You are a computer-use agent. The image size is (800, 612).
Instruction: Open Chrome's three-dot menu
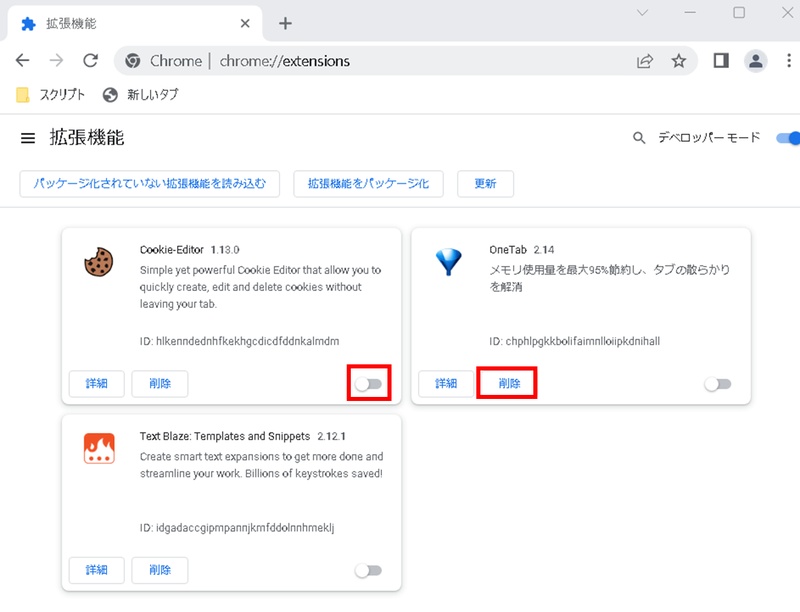[790, 60]
